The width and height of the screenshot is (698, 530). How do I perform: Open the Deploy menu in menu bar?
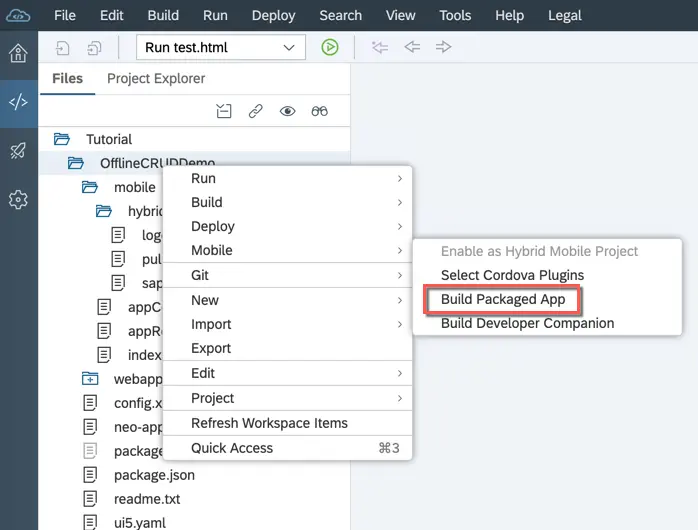274,16
